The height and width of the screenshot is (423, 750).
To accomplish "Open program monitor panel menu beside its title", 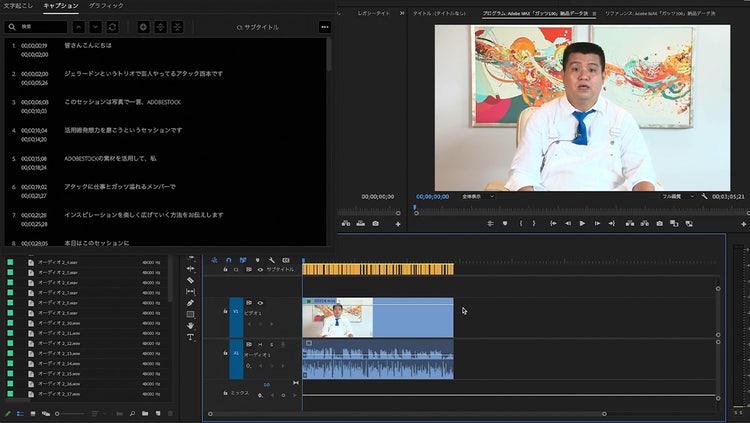I will tap(594, 13).
